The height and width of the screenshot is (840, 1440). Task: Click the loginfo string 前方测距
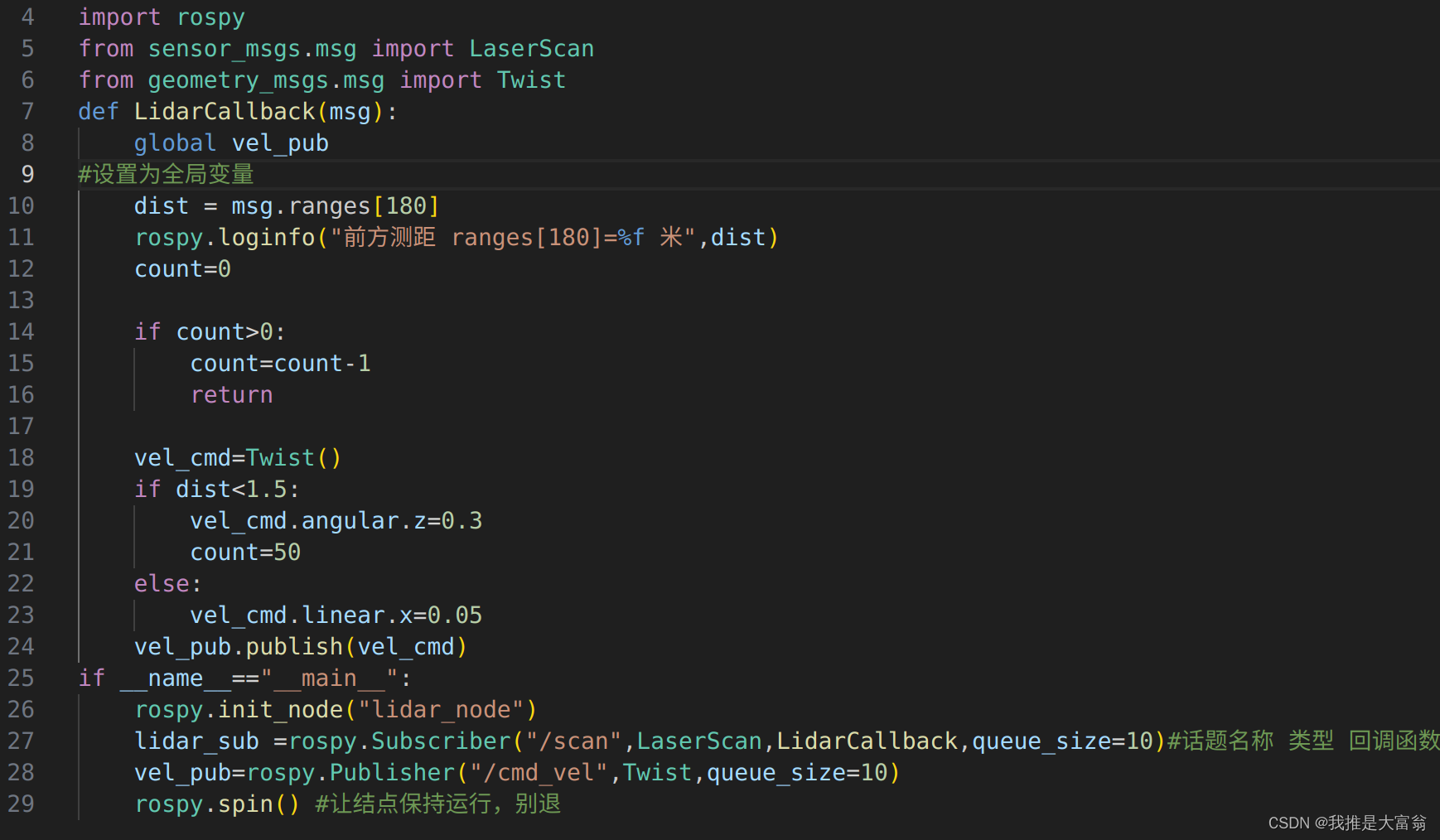click(389, 238)
